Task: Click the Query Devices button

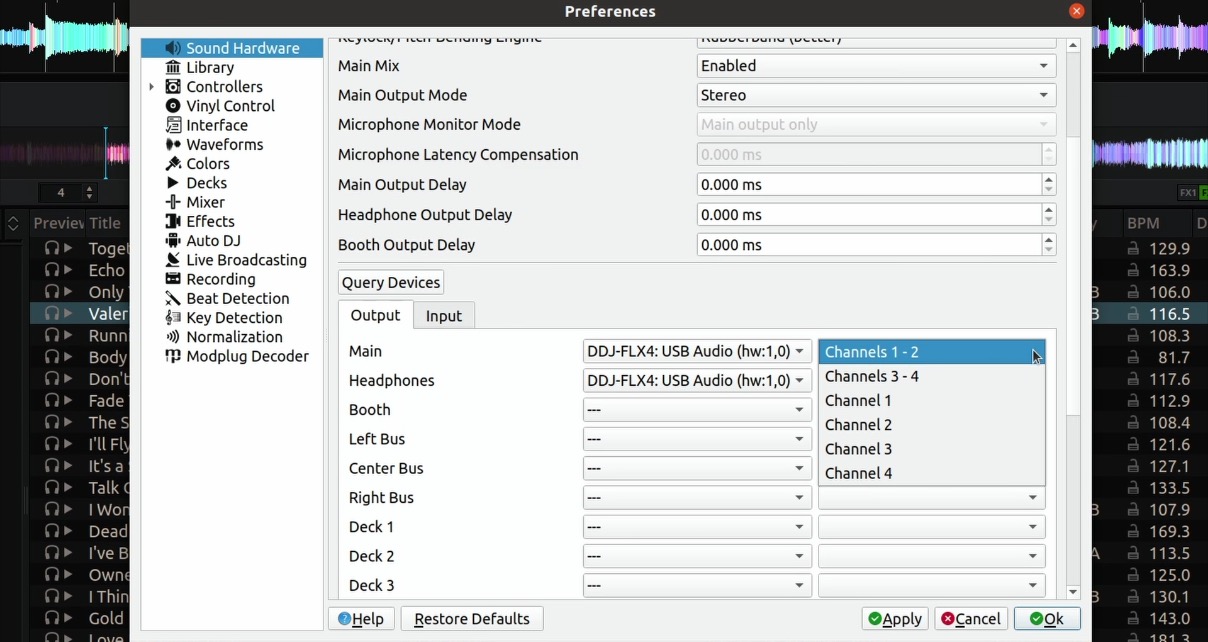Action: pyautogui.click(x=390, y=282)
